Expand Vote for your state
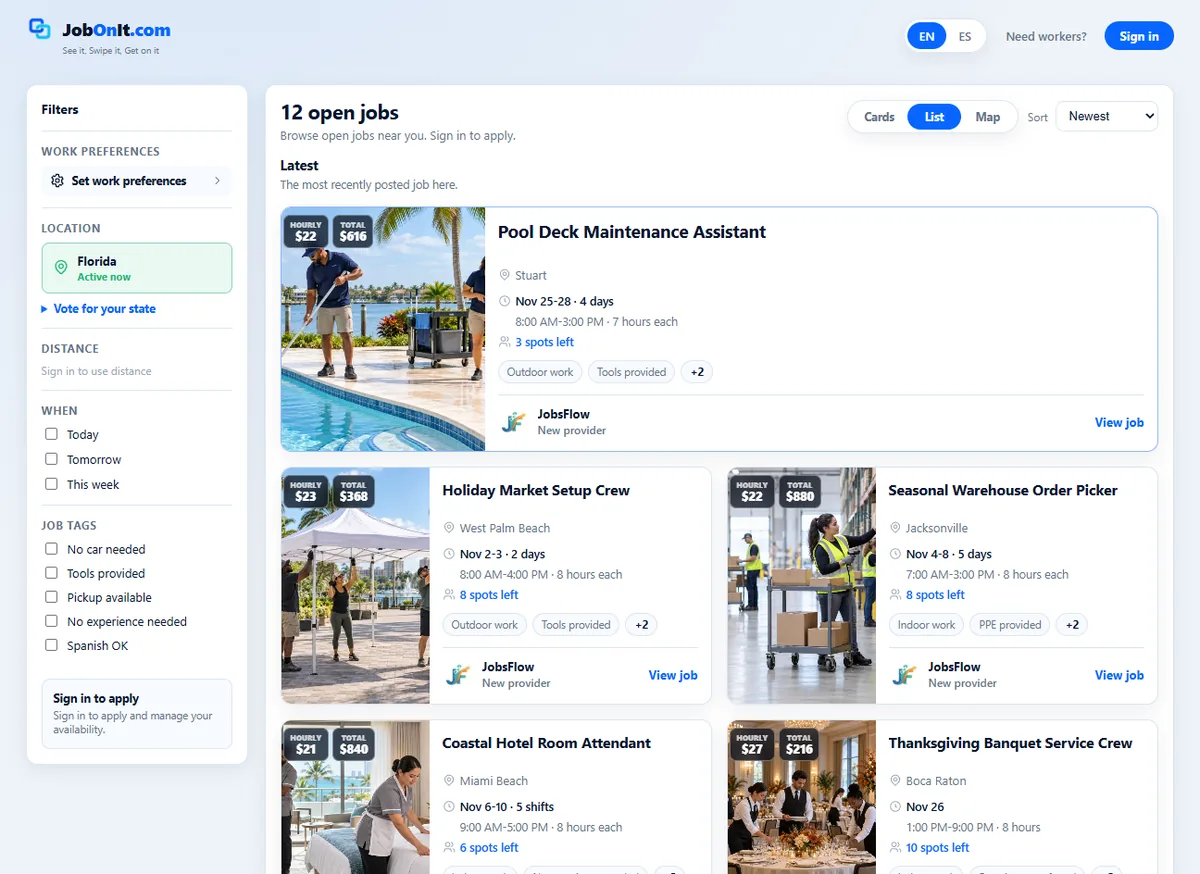The width and height of the screenshot is (1200, 874). tap(98, 309)
